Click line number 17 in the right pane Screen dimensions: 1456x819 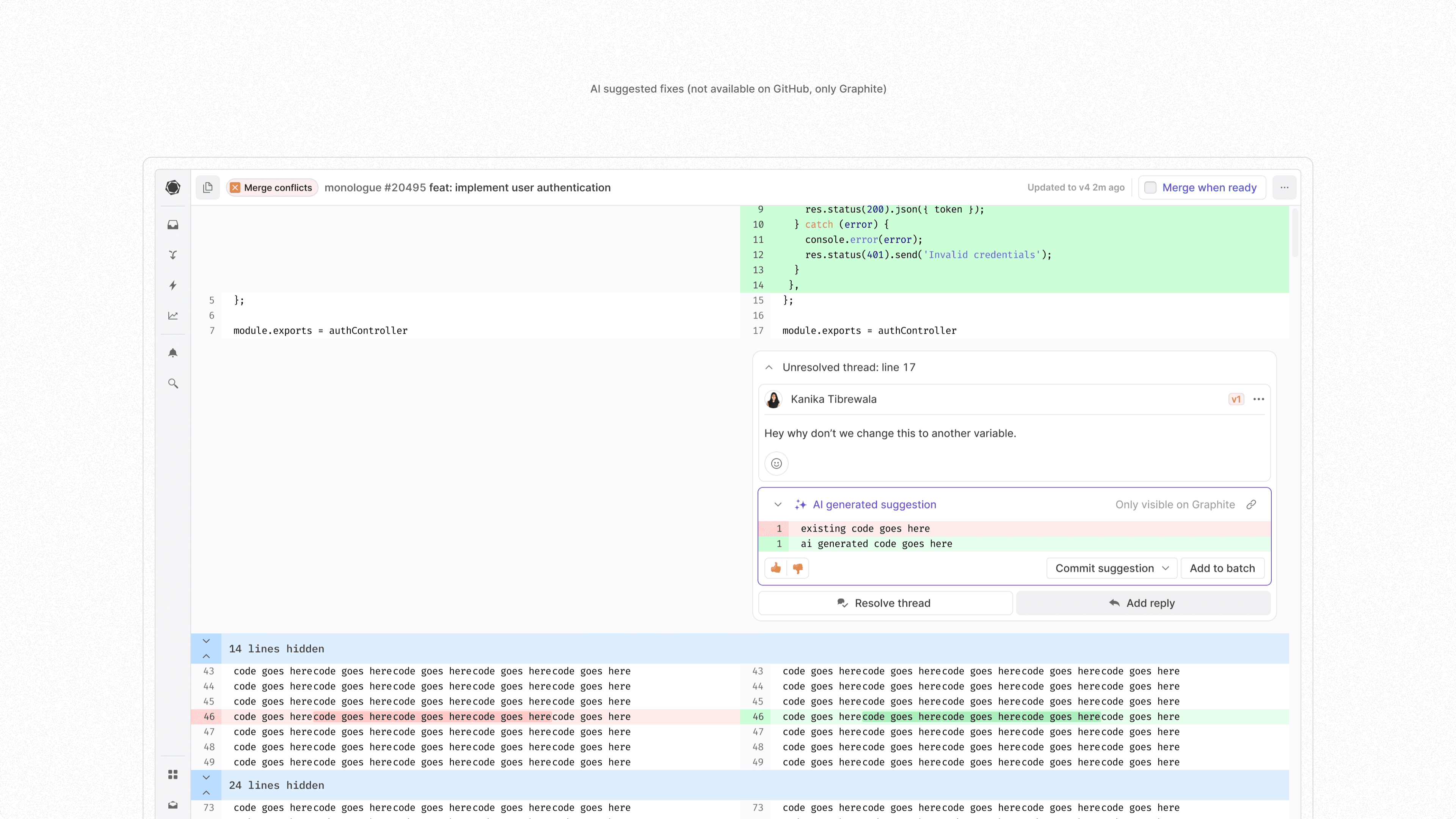pyautogui.click(x=758, y=331)
